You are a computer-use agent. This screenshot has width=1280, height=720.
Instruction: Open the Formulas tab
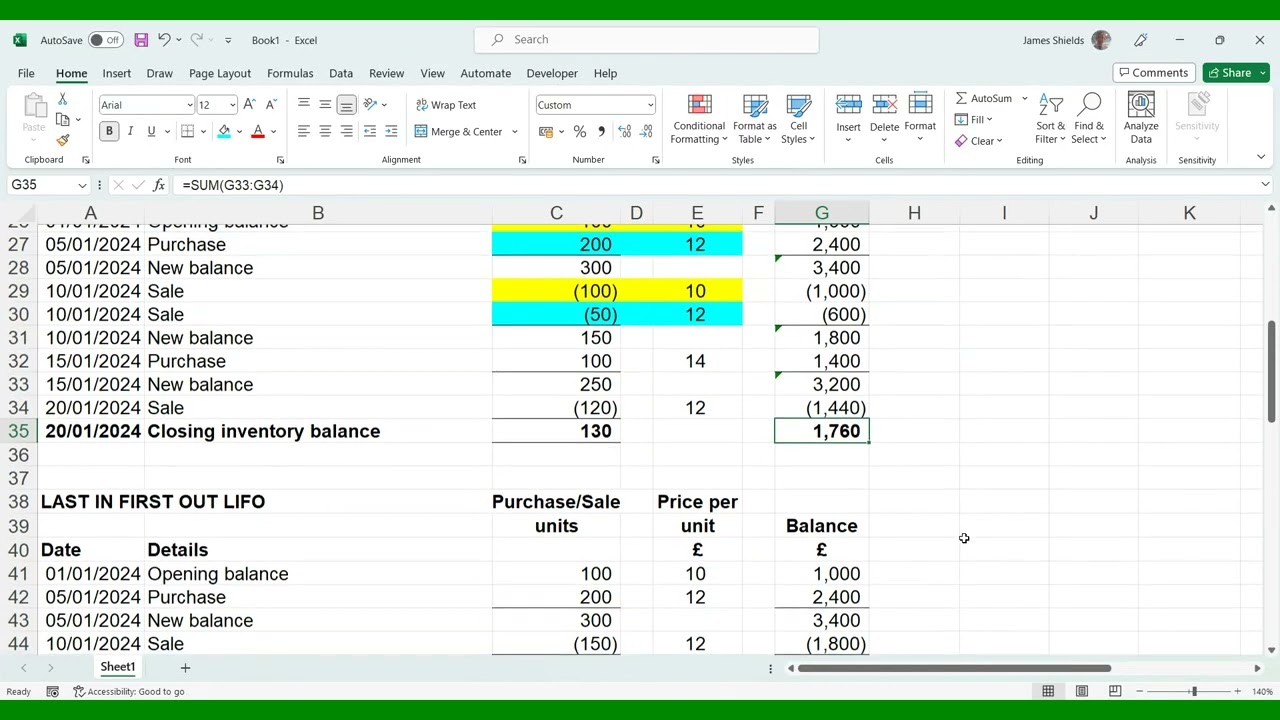290,73
